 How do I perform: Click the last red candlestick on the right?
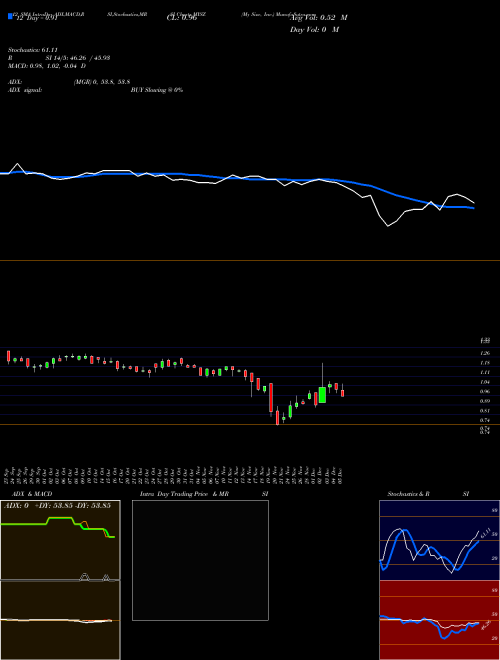pos(343,393)
